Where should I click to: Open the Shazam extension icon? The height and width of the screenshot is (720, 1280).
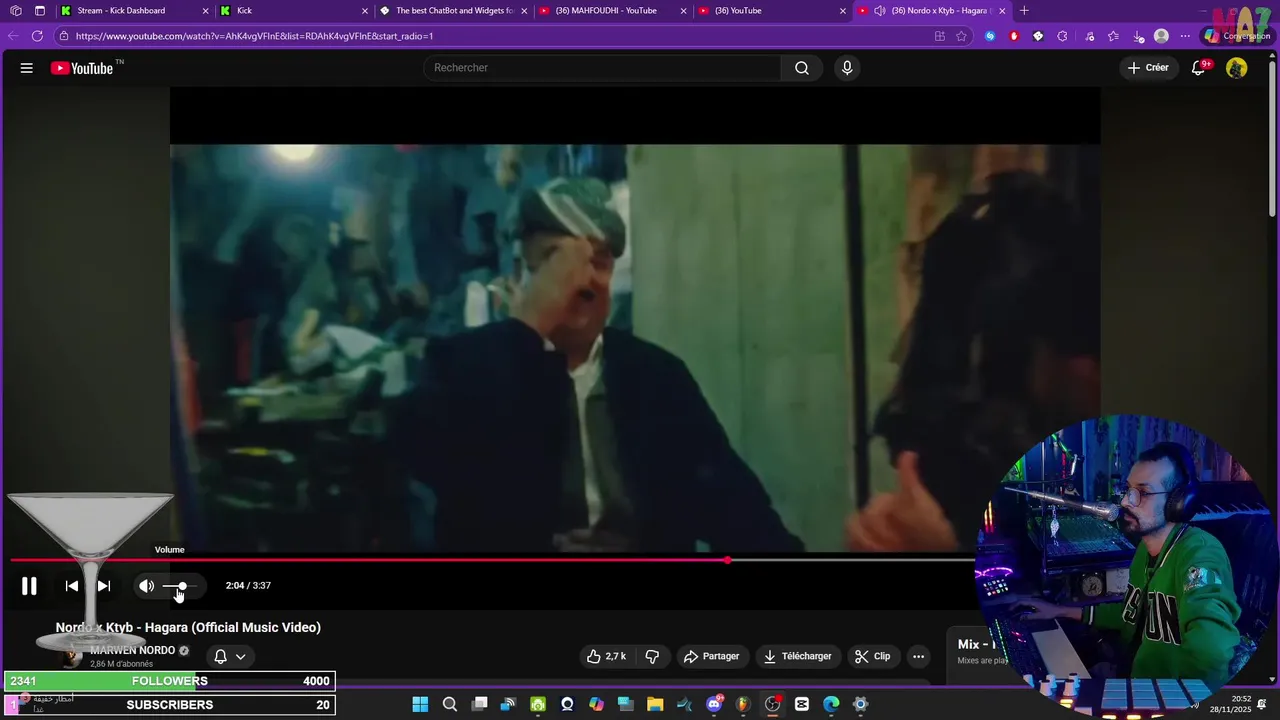[x=990, y=36]
